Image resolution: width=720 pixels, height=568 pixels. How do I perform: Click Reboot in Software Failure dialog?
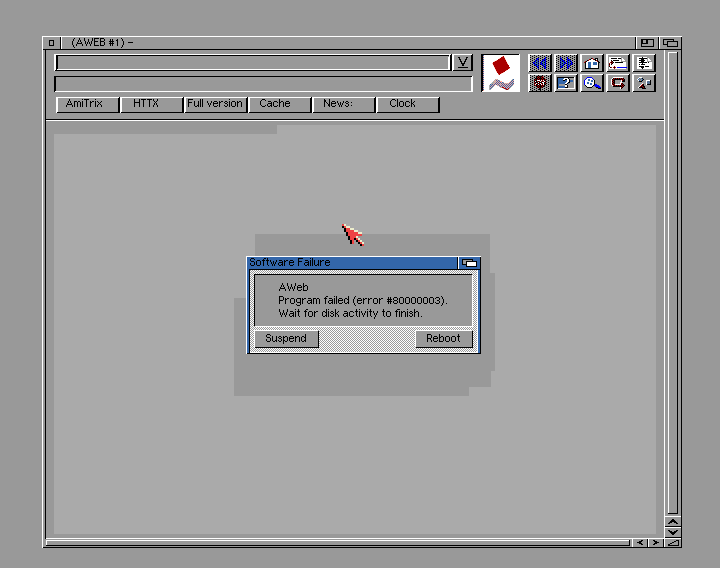[443, 339]
